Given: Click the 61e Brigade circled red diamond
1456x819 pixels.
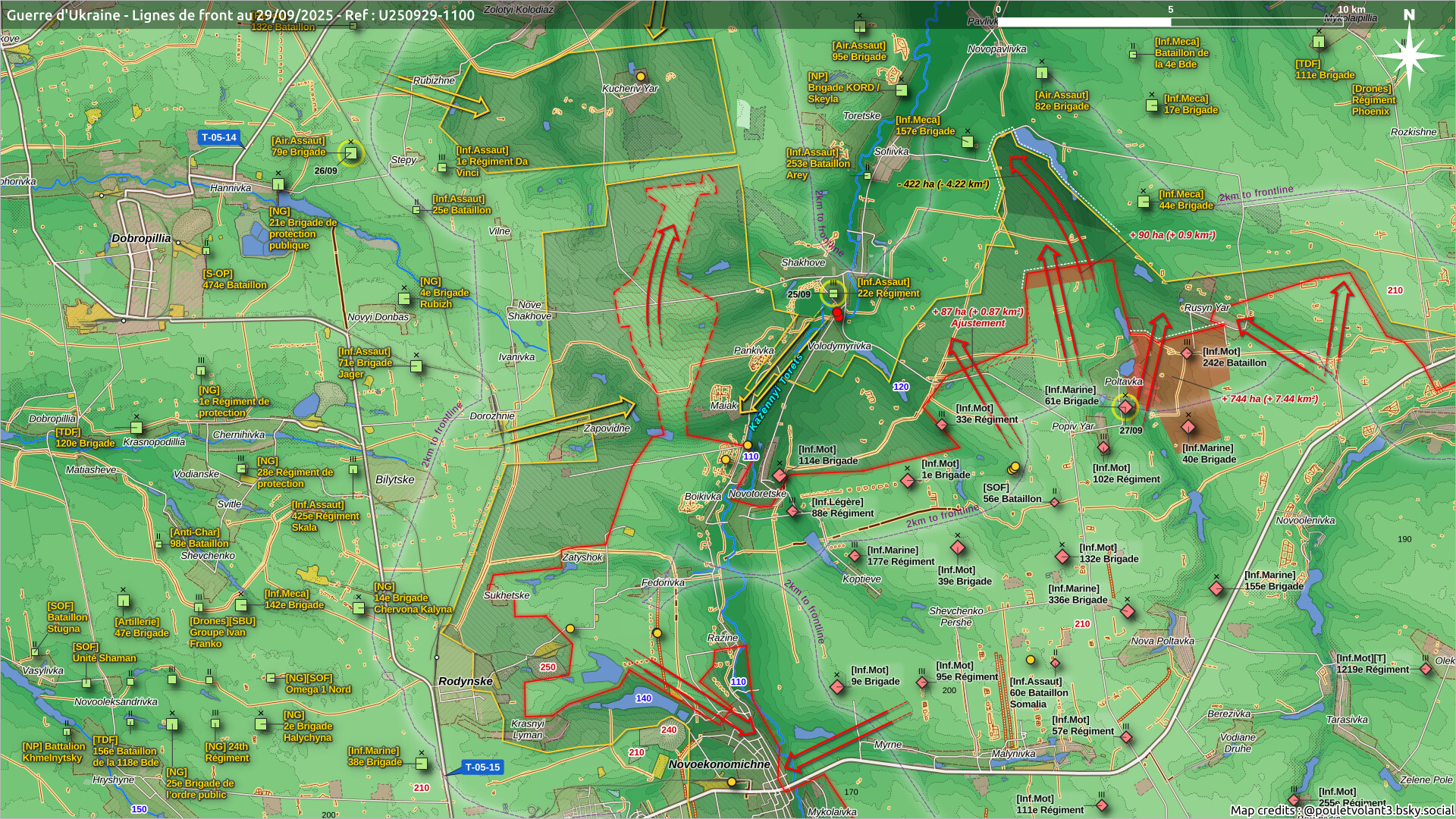Looking at the screenshot, I should (x=1125, y=408).
